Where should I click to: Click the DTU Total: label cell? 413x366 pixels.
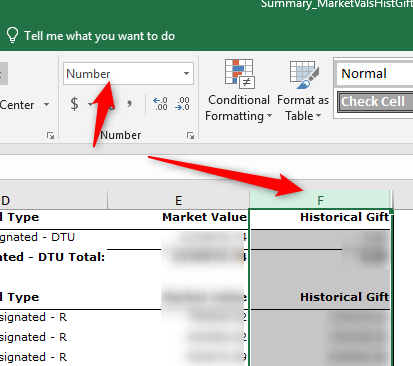click(x=53, y=257)
